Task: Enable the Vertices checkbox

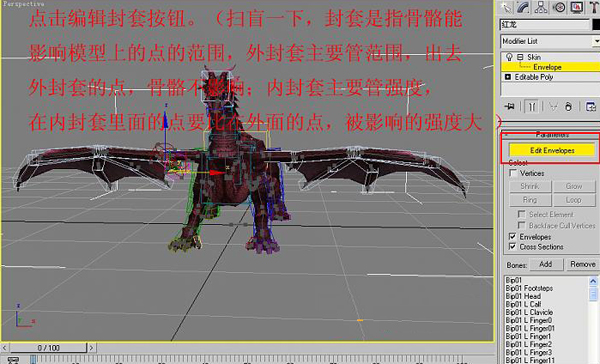Action: (513, 173)
